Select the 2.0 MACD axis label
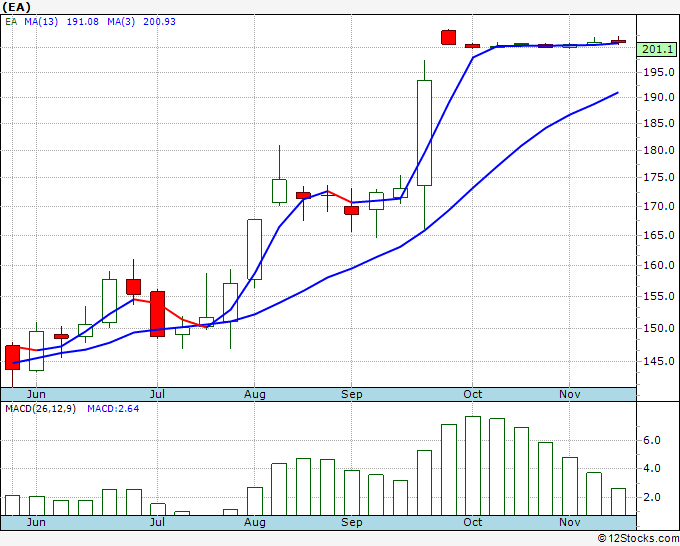Screen dimensions: 680x546 pyautogui.click(x=652, y=497)
